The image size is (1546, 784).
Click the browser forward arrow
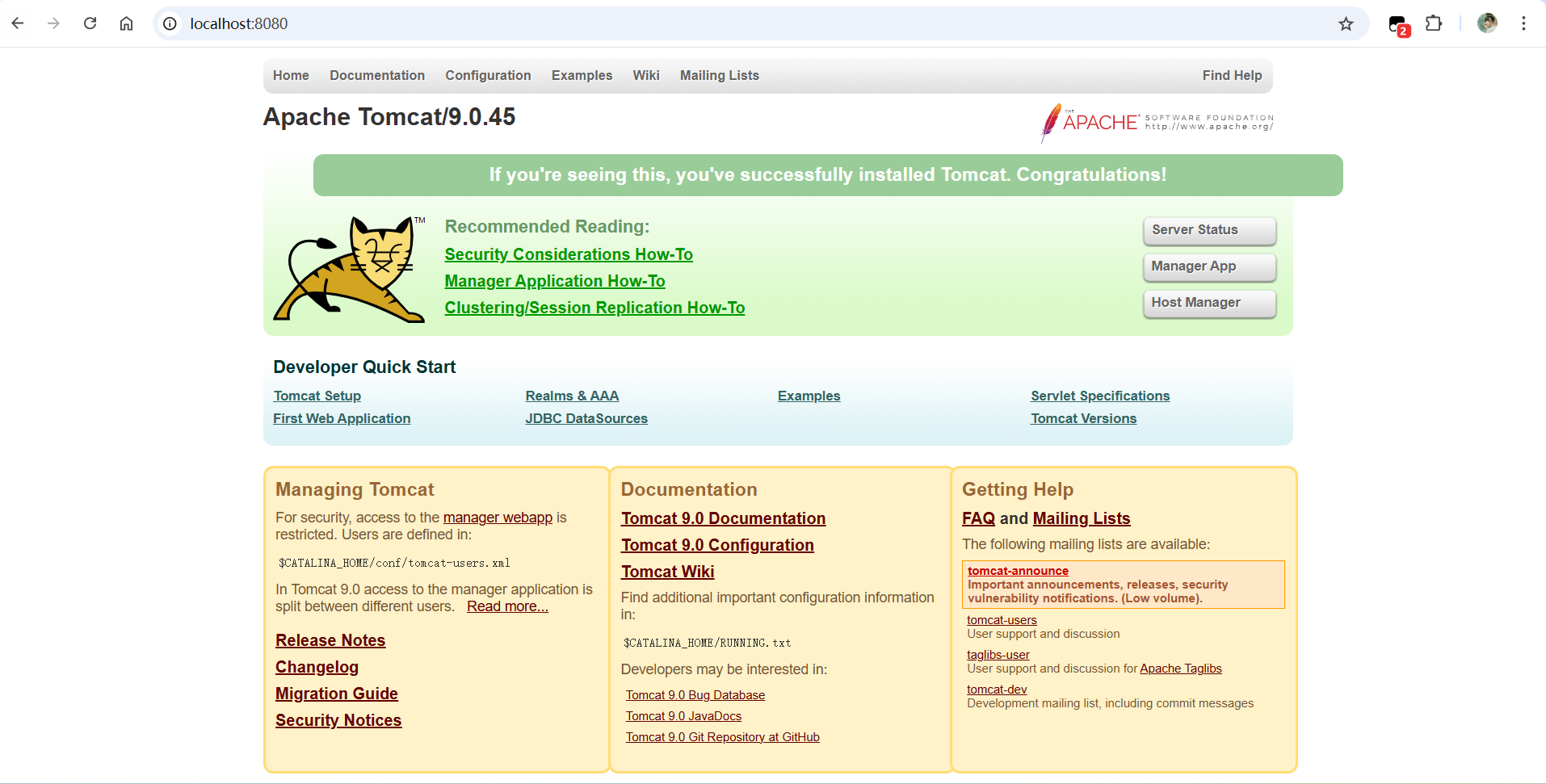(x=53, y=23)
